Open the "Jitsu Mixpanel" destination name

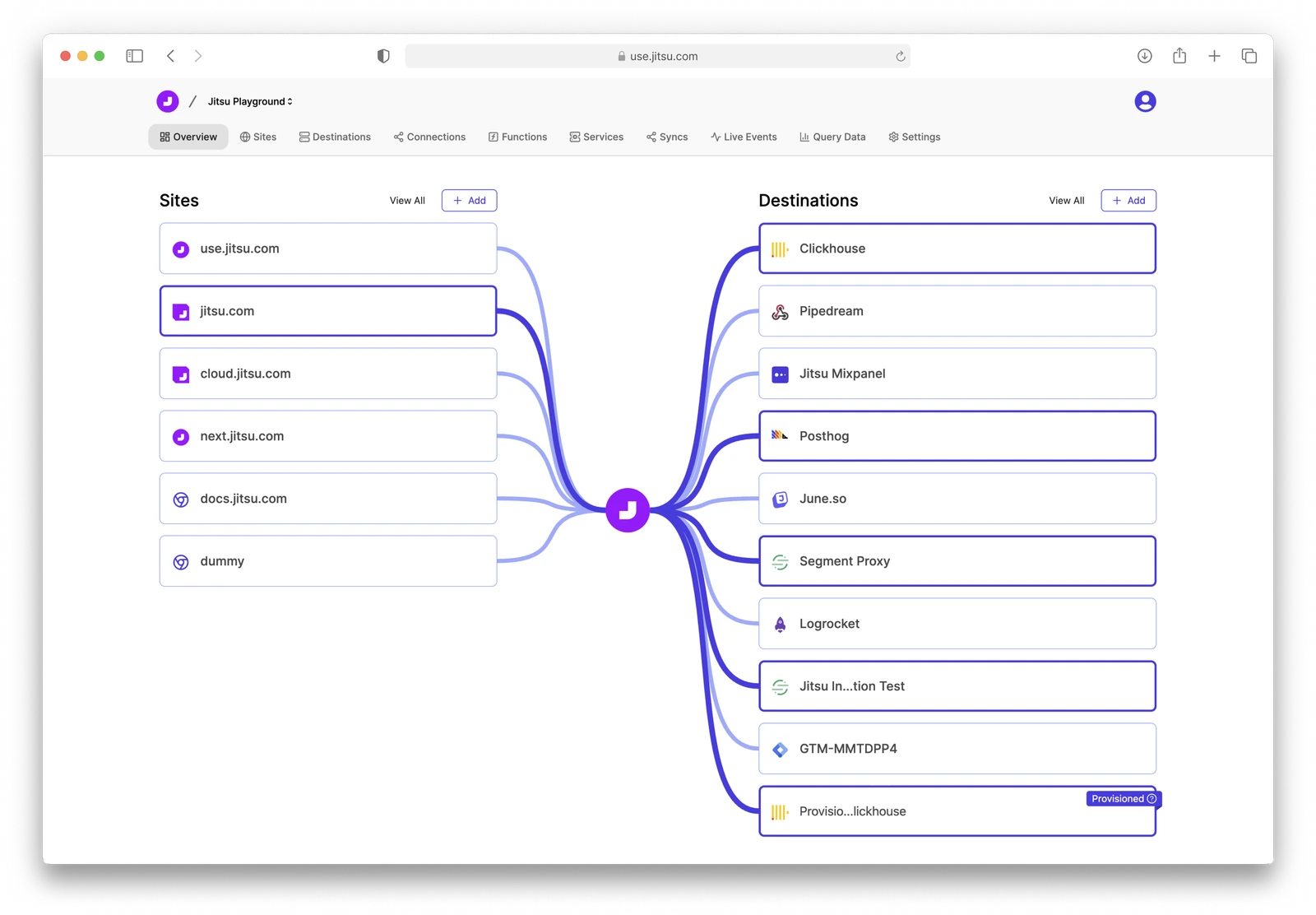tap(842, 374)
